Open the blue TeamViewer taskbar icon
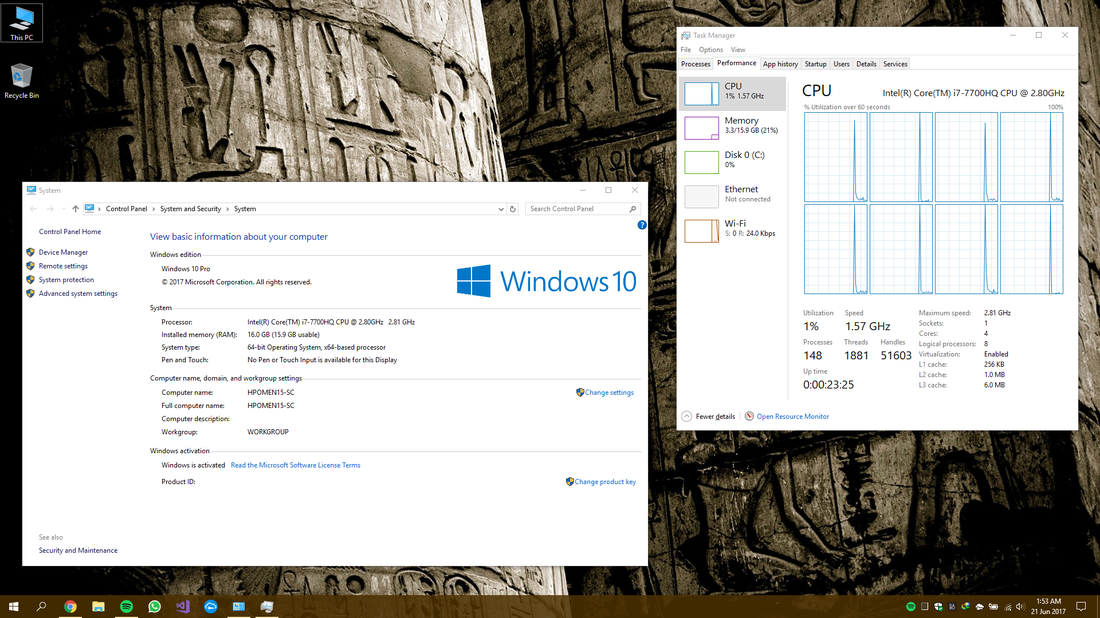 [x=210, y=606]
